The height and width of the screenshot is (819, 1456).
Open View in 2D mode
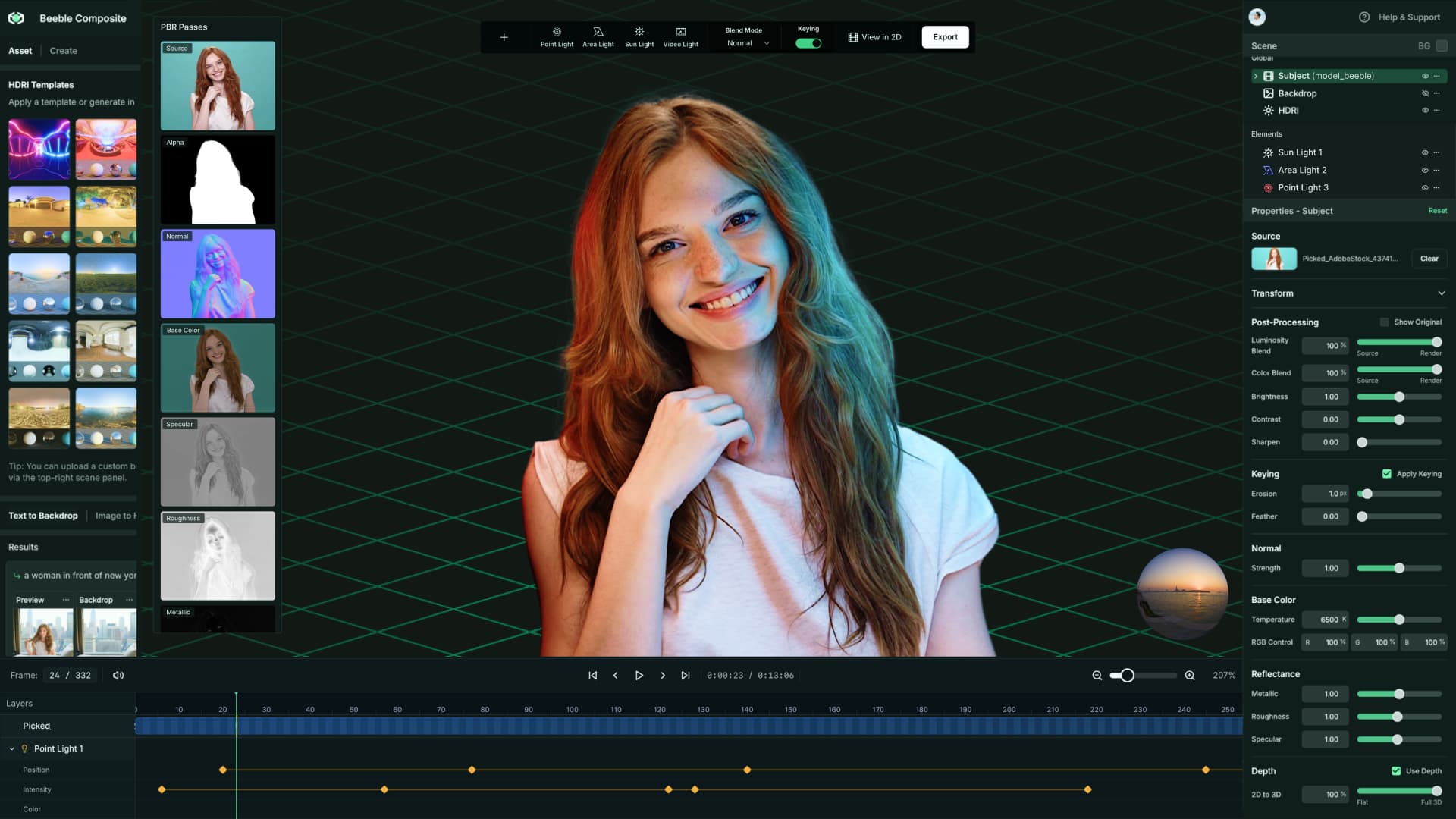[874, 36]
